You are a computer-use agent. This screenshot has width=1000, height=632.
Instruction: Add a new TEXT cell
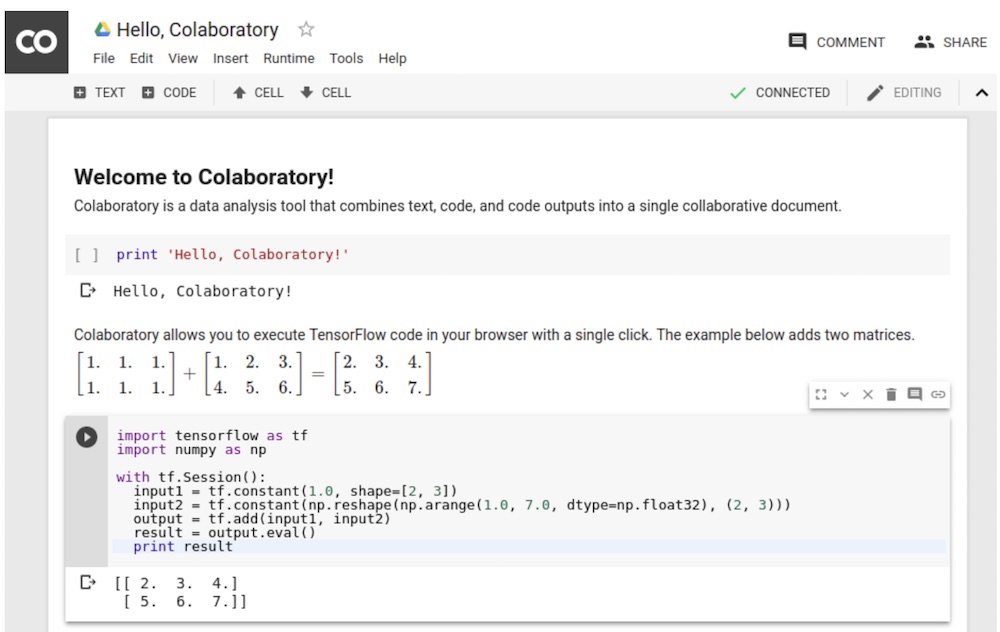99,92
